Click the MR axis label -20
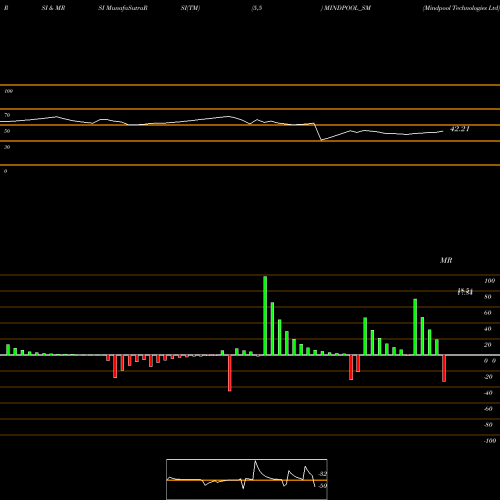This screenshot has height=500, width=500. point(488,377)
